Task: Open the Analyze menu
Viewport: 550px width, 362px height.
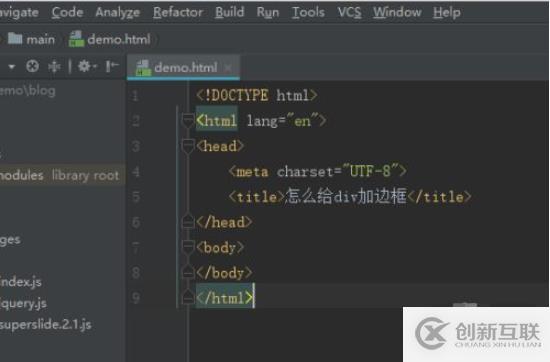Action: click(x=118, y=13)
